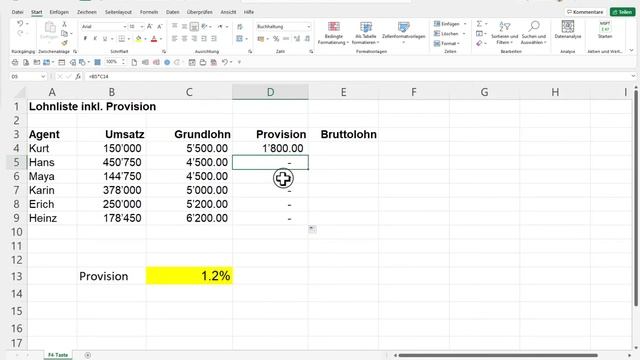
Task: Click the Format Painter brush icon
Action: pyautogui.click(x=64, y=42)
